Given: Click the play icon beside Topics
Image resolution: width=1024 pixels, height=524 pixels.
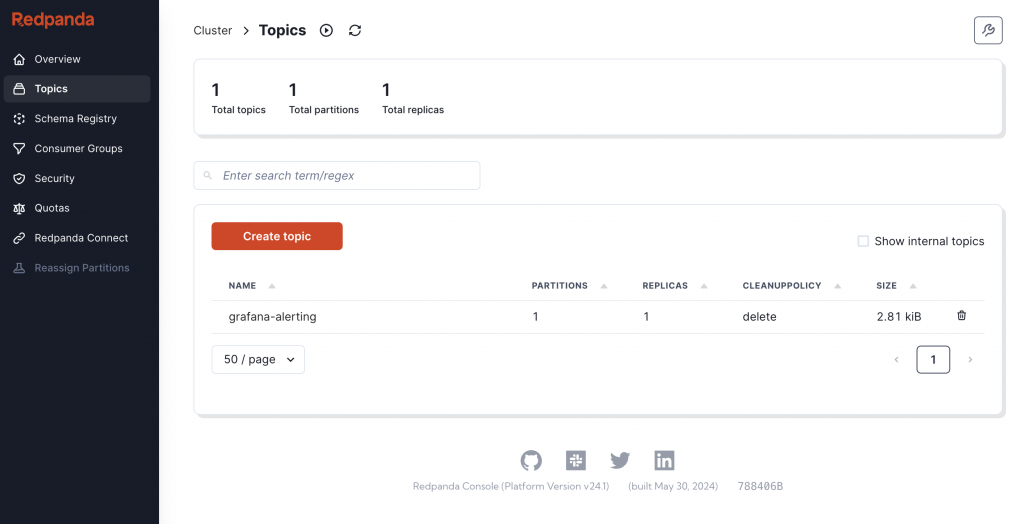Looking at the screenshot, I should pos(326,30).
